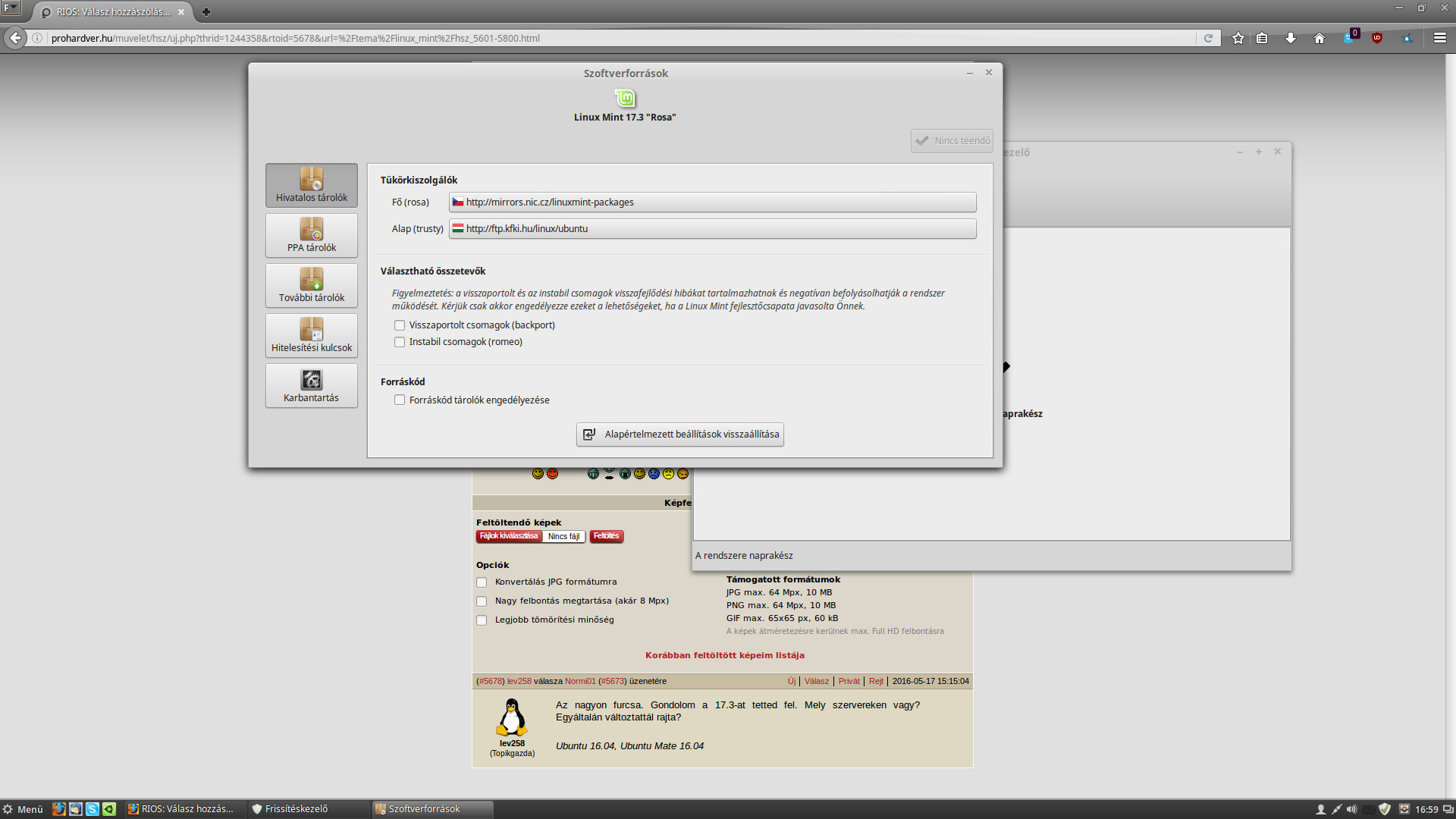Switch to Szoftverforrások window in taskbar
Image resolution: width=1456 pixels, height=819 pixels.
[x=432, y=809]
